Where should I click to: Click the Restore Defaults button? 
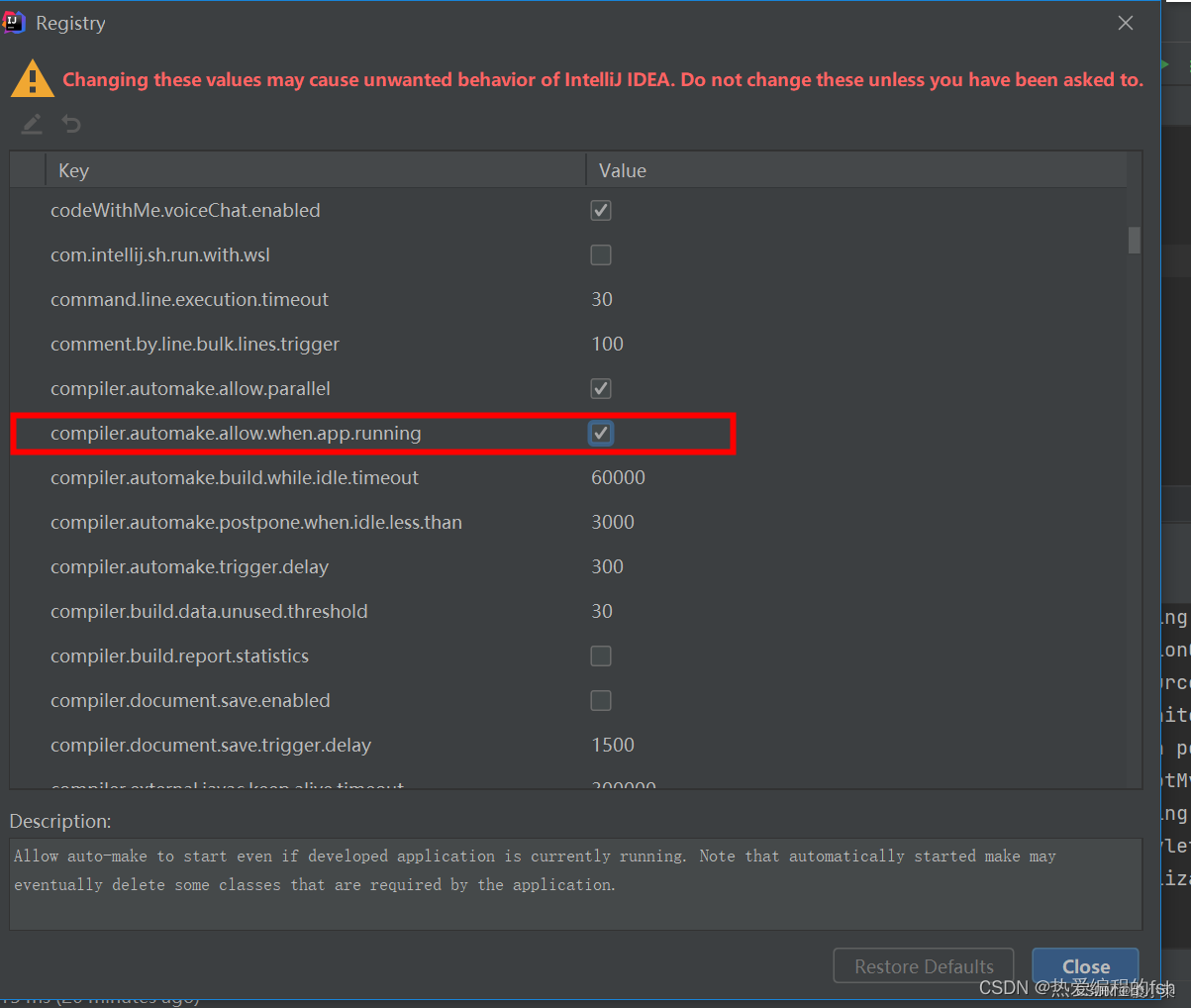pos(924,966)
